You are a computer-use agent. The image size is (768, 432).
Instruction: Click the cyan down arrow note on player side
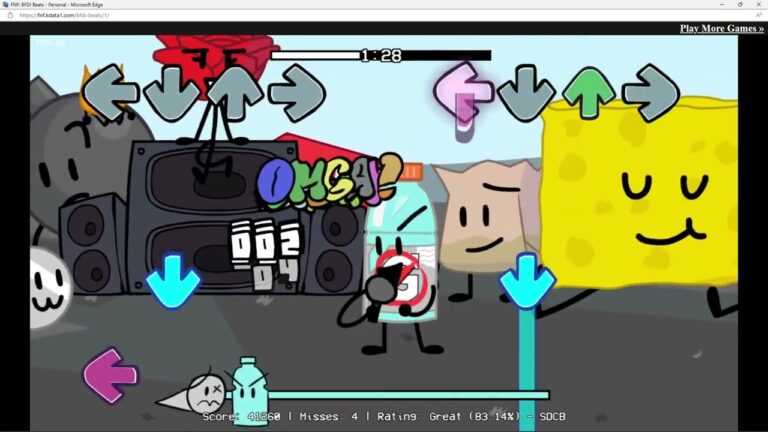(x=527, y=279)
